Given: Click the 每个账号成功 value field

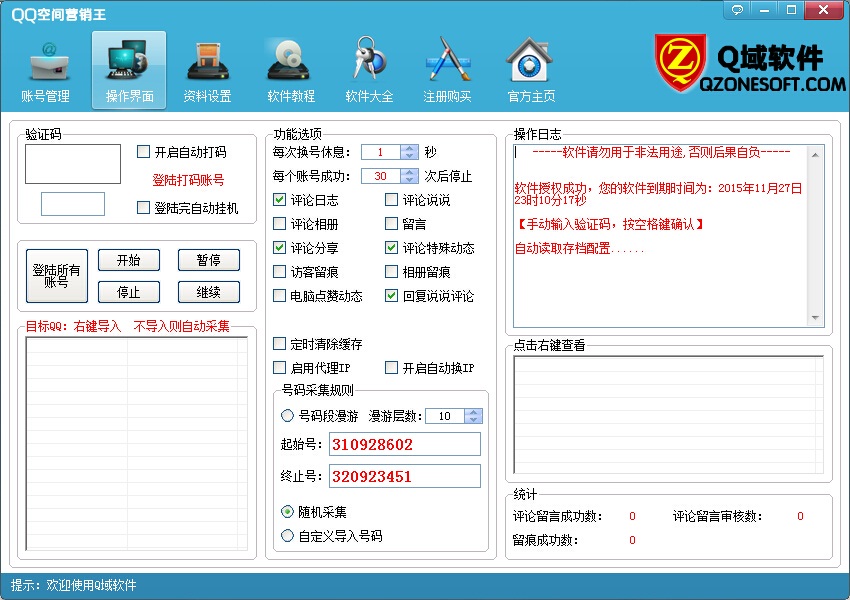Looking at the screenshot, I should tap(381, 176).
